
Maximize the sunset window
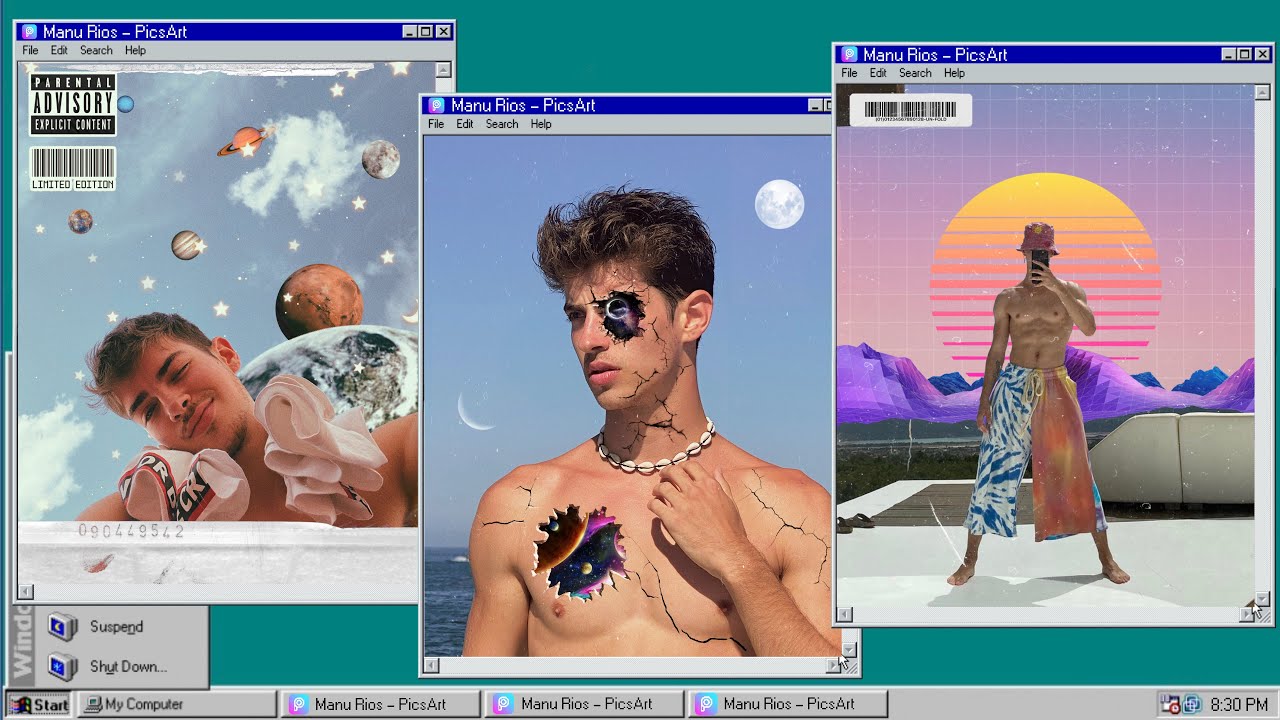1245,55
